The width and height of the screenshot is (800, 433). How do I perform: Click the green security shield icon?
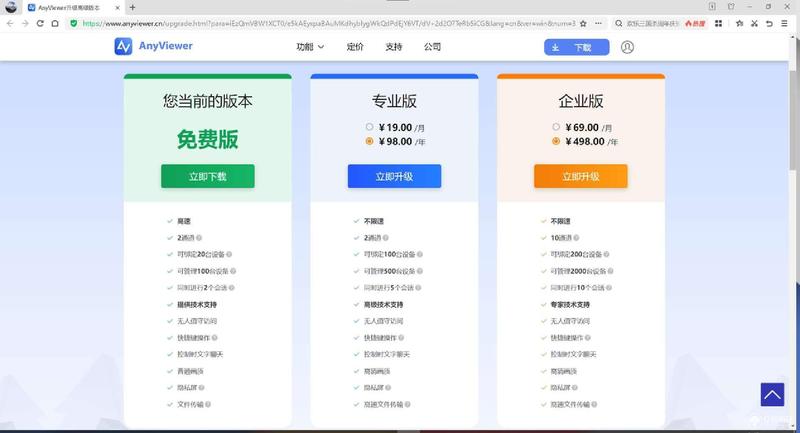coord(73,23)
